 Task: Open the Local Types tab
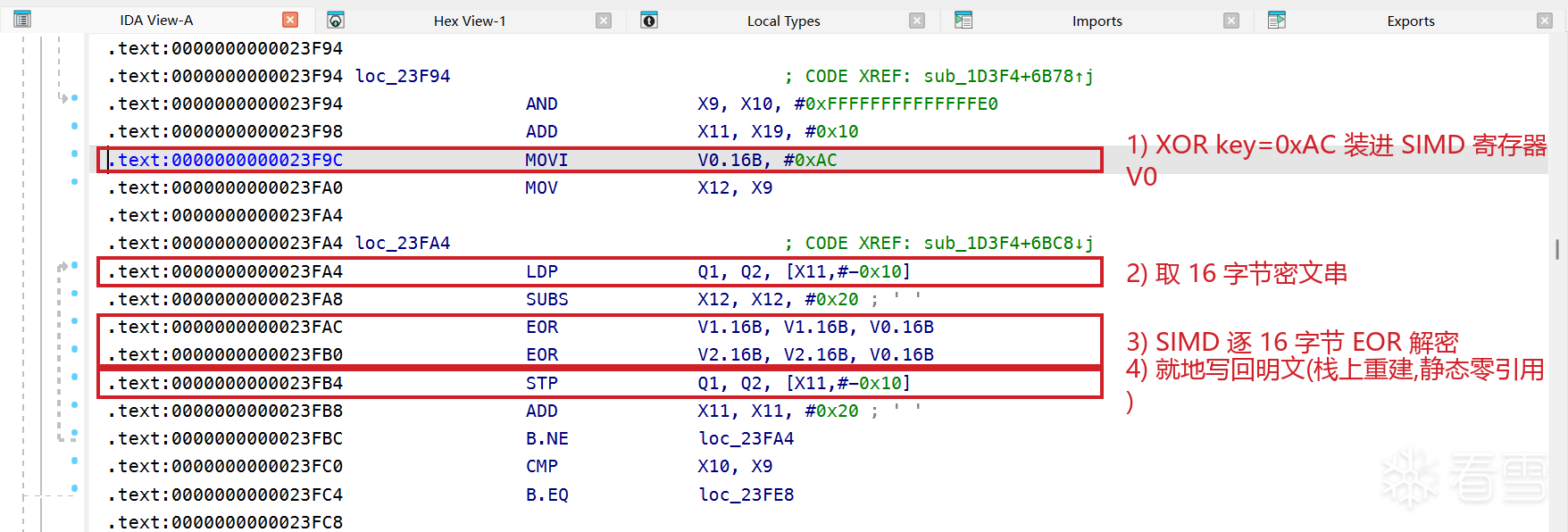[783, 21]
